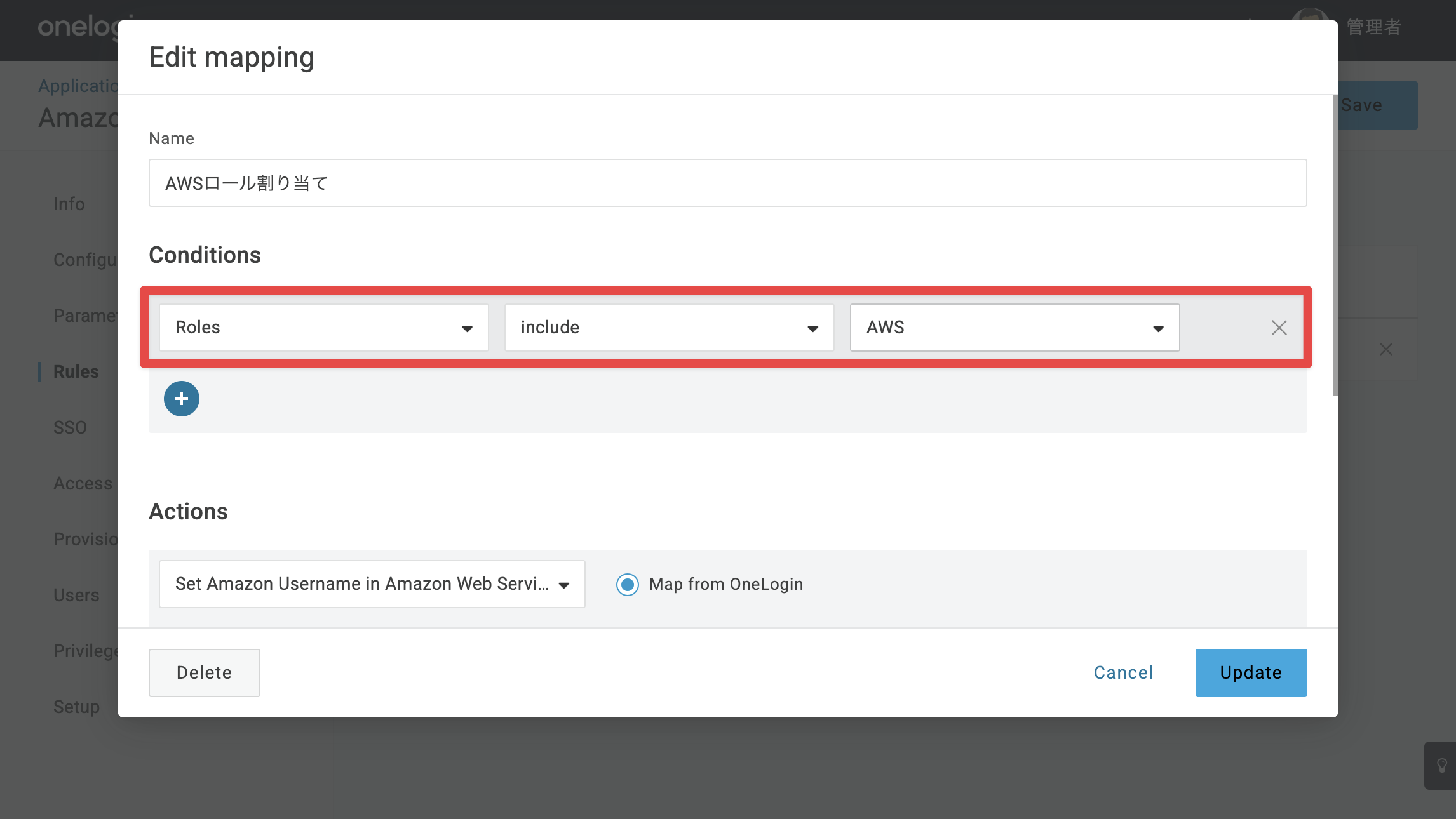This screenshot has width=1456, height=819.
Task: Open the Privileges tab in sidebar
Action: tap(85, 651)
